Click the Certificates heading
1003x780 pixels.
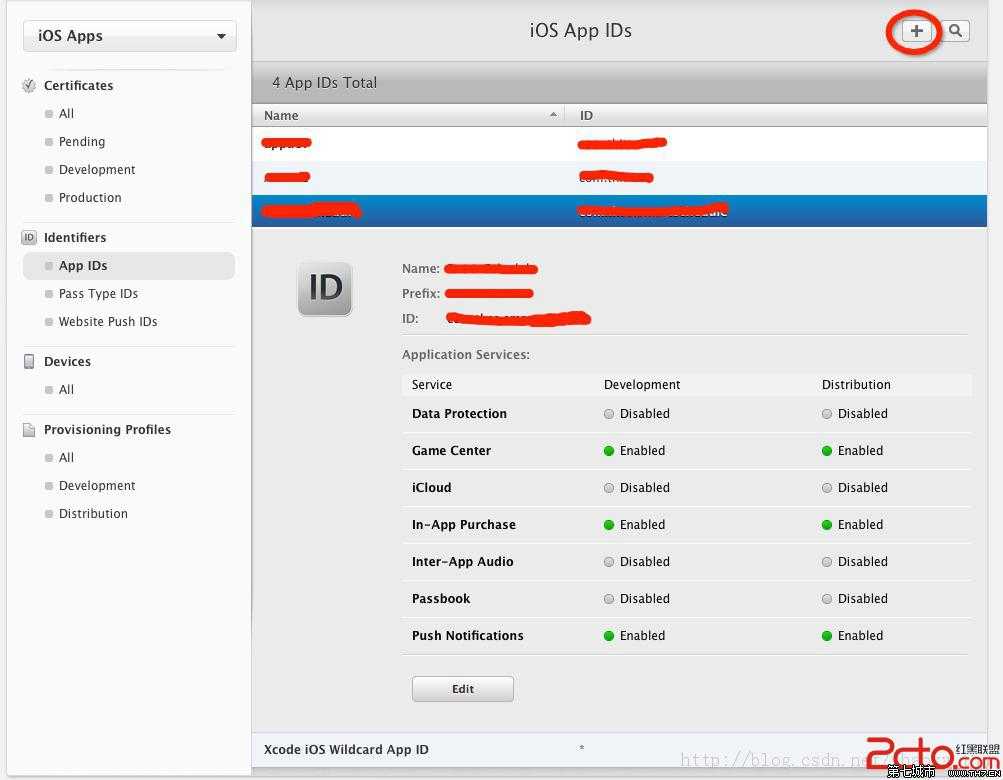click(78, 86)
